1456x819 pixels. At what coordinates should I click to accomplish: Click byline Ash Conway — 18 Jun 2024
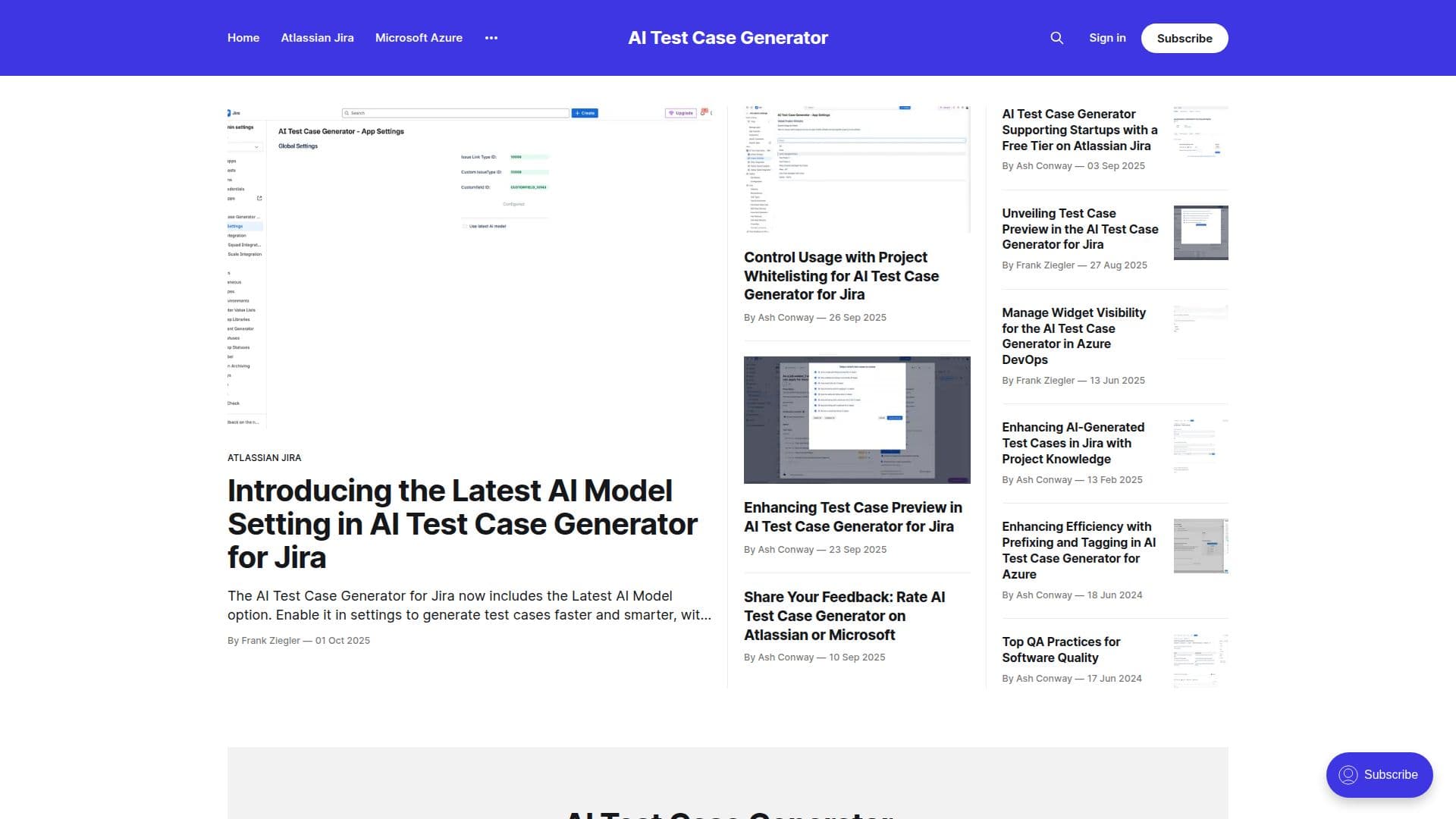1072,595
